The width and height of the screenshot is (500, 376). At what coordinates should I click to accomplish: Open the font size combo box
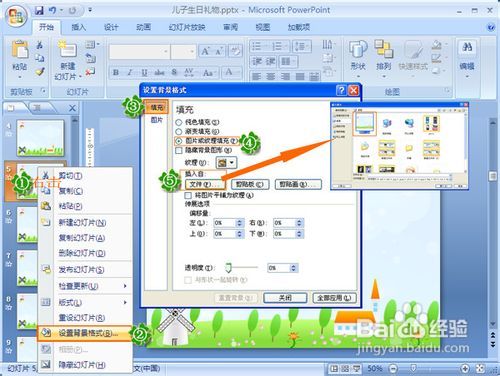click(x=183, y=52)
